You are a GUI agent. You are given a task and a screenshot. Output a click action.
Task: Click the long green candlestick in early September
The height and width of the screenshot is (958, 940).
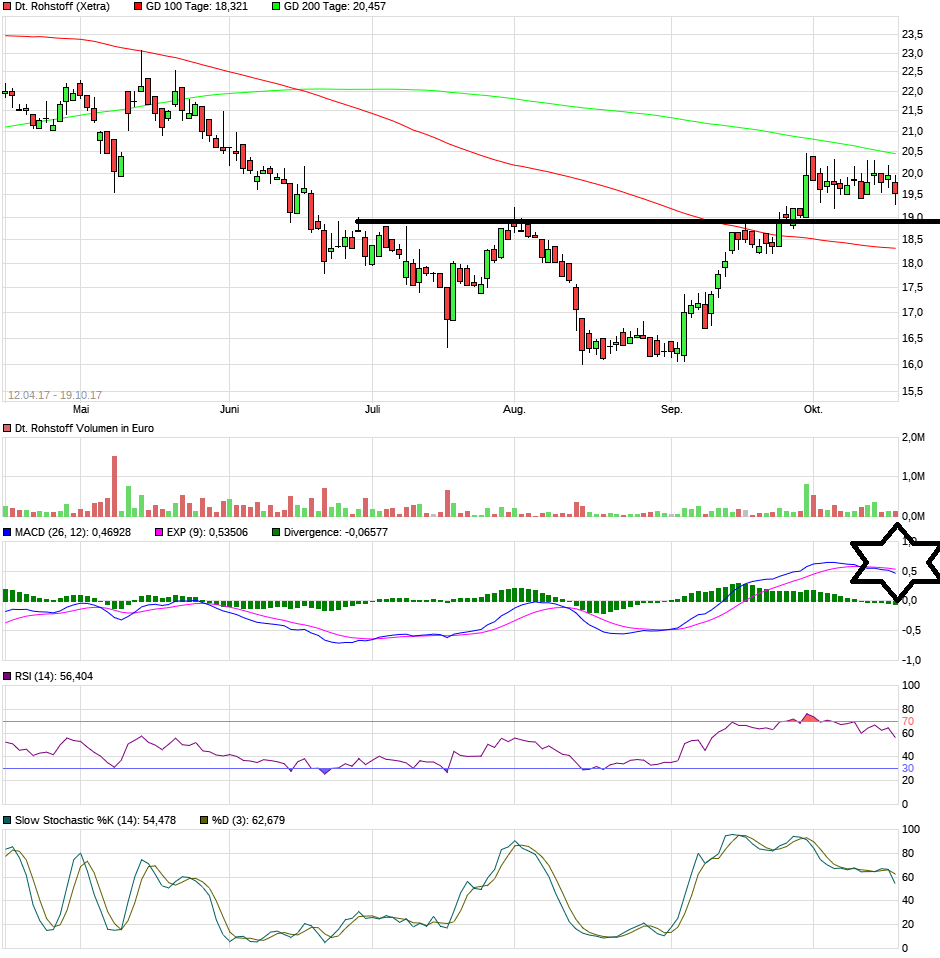coord(684,334)
